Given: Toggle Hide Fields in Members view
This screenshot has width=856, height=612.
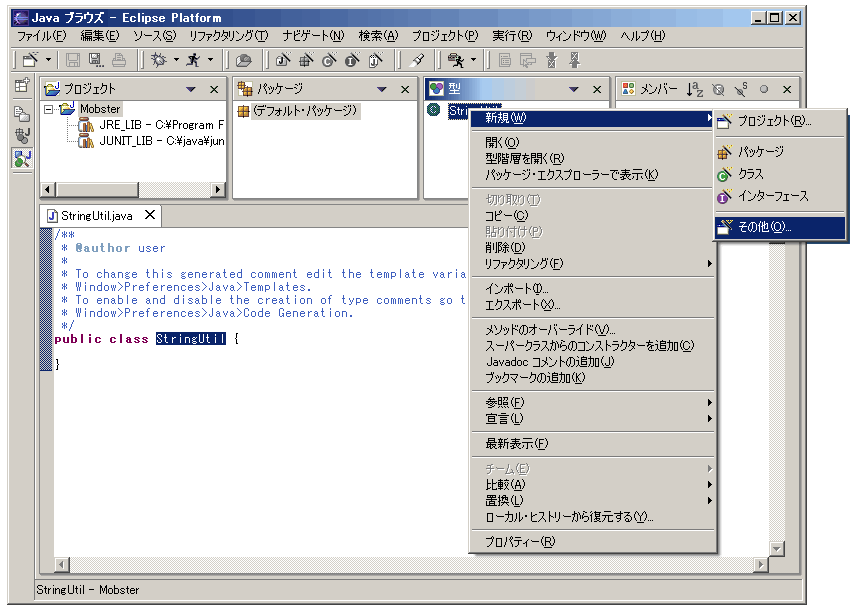Looking at the screenshot, I should [718, 89].
